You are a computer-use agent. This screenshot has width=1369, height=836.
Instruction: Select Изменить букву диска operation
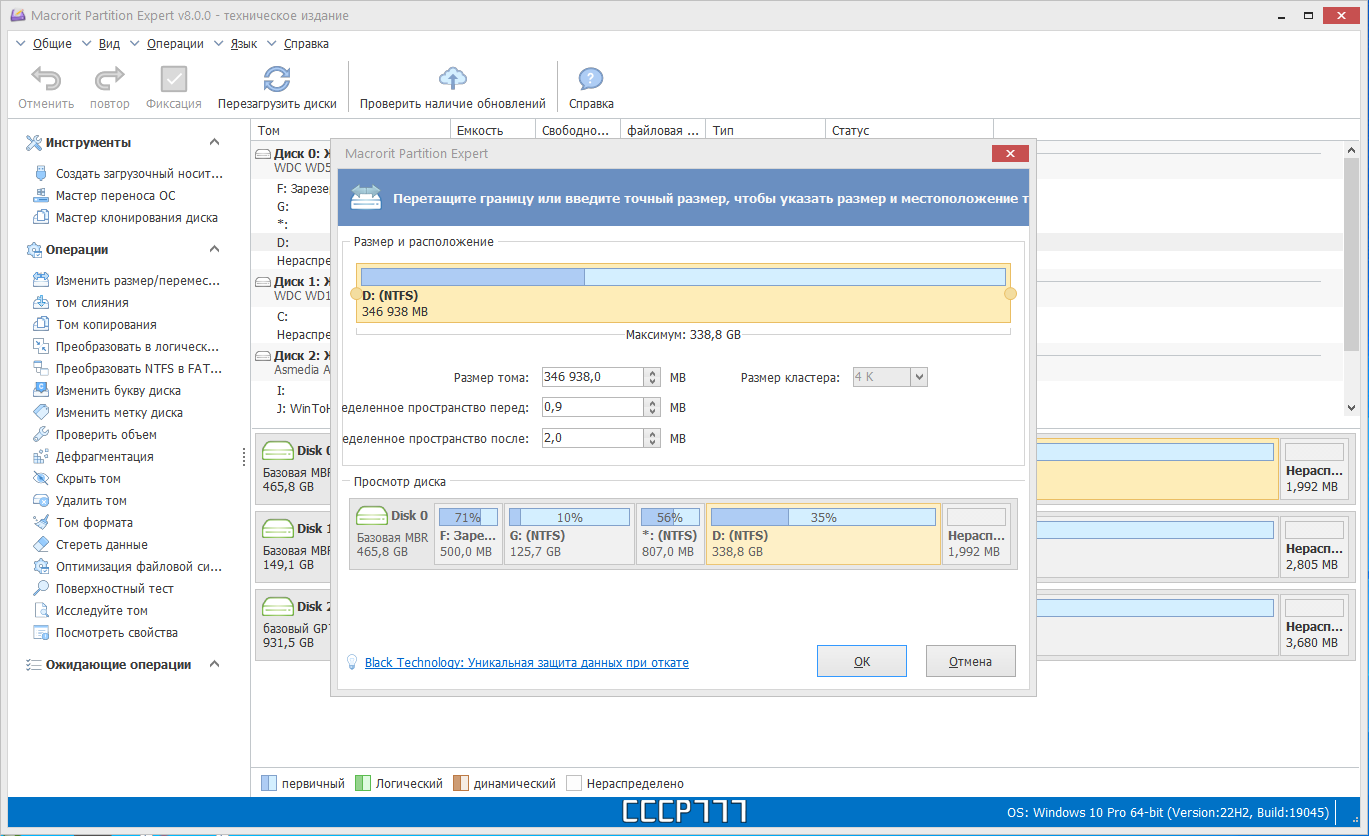107,391
